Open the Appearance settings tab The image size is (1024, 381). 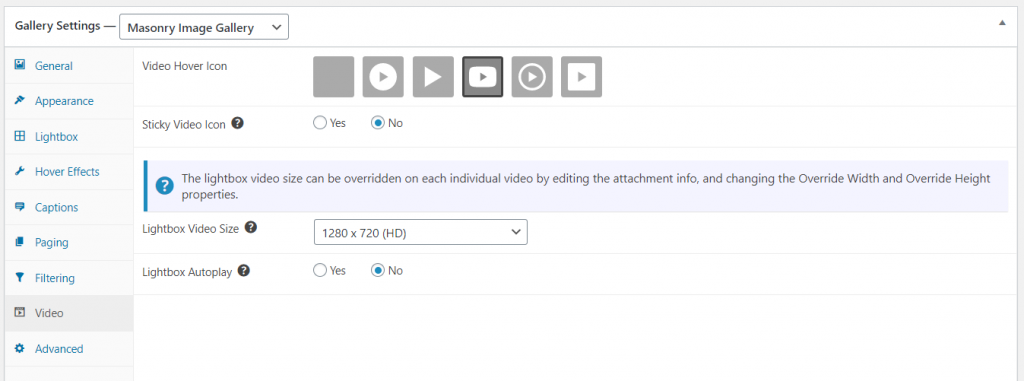pyautogui.click(x=69, y=101)
